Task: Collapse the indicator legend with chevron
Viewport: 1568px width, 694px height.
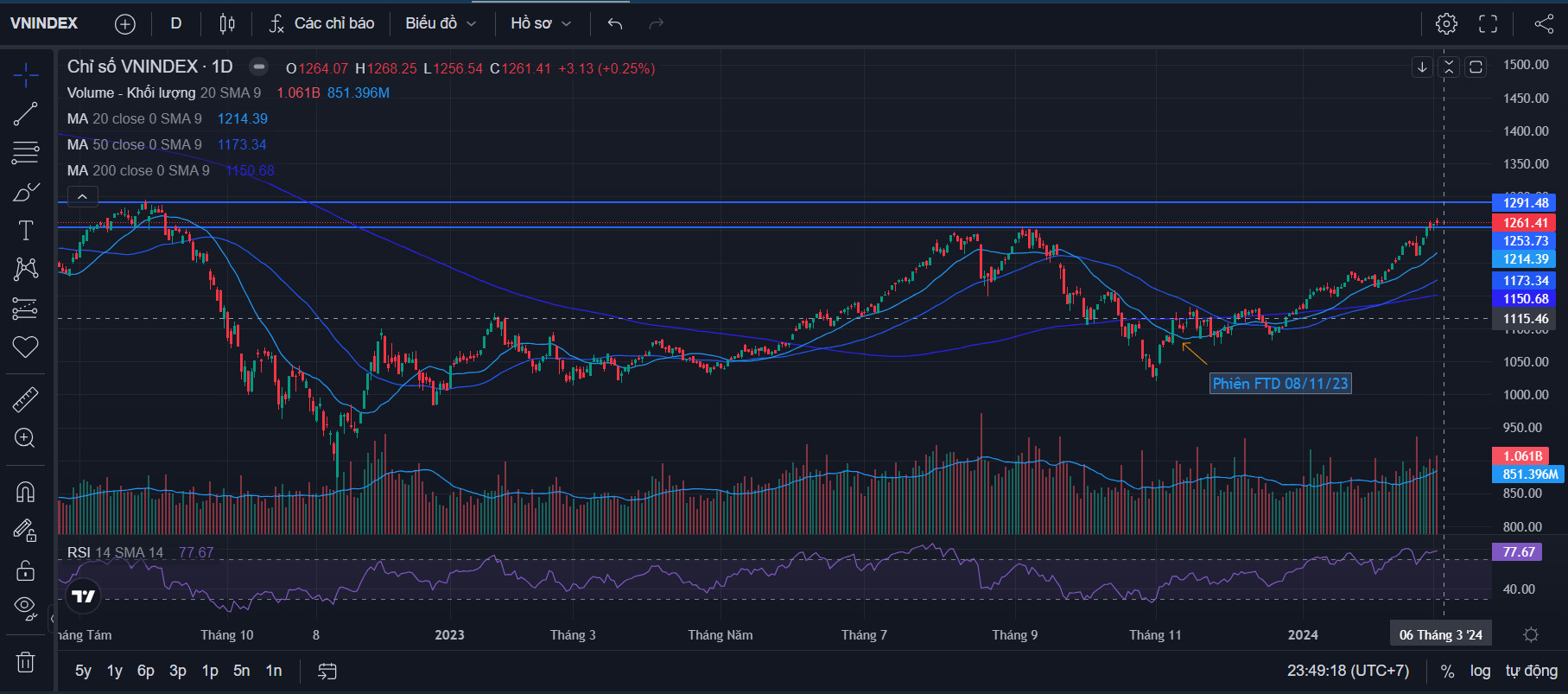Action: tap(82, 197)
